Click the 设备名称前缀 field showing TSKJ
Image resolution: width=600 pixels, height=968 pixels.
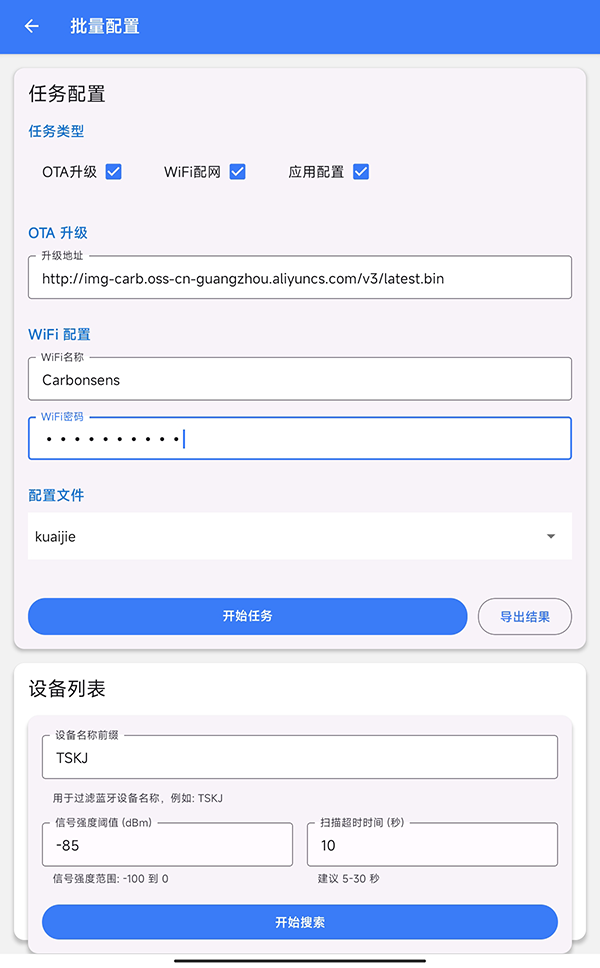pyautogui.click(x=300, y=757)
